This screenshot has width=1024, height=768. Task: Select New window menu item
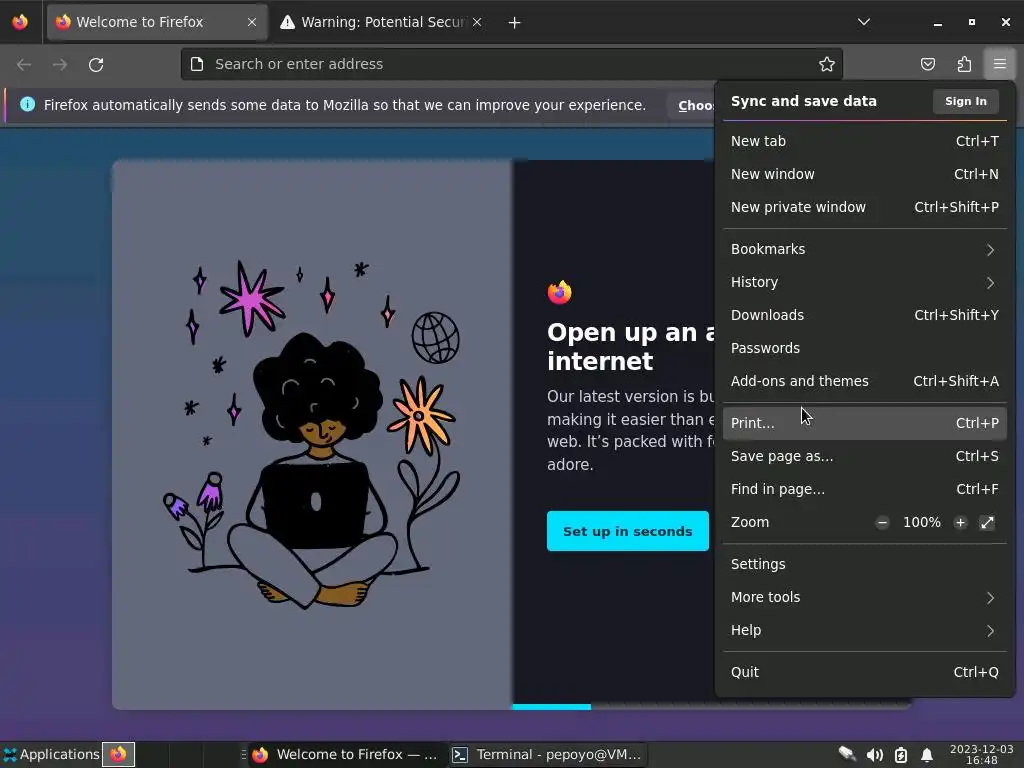pos(865,174)
